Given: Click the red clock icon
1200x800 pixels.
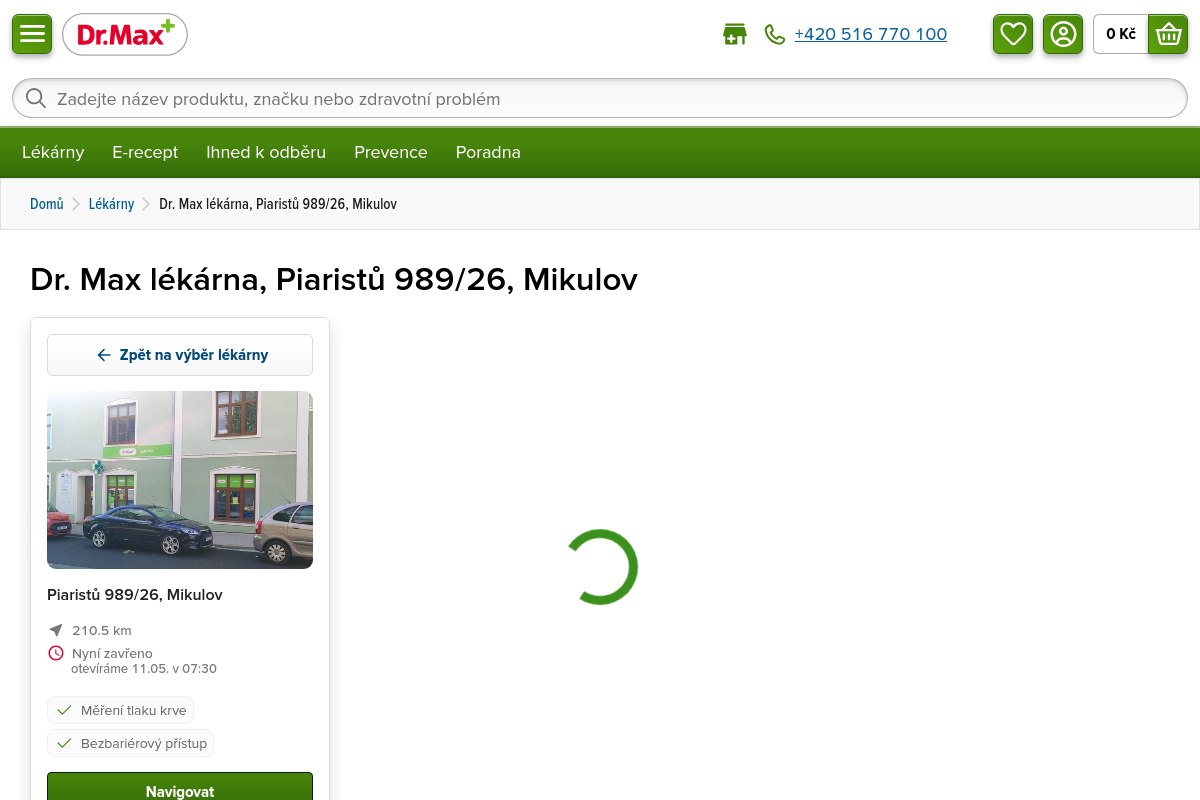Looking at the screenshot, I should [x=56, y=653].
